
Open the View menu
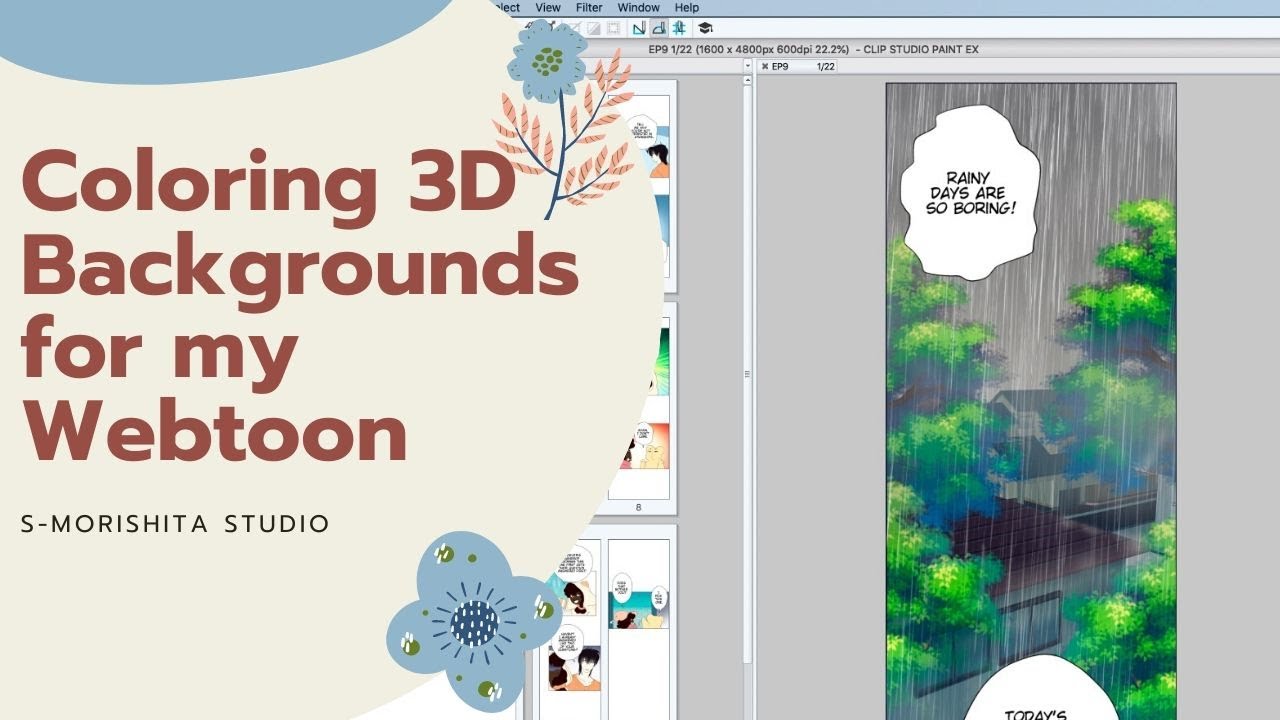(548, 7)
